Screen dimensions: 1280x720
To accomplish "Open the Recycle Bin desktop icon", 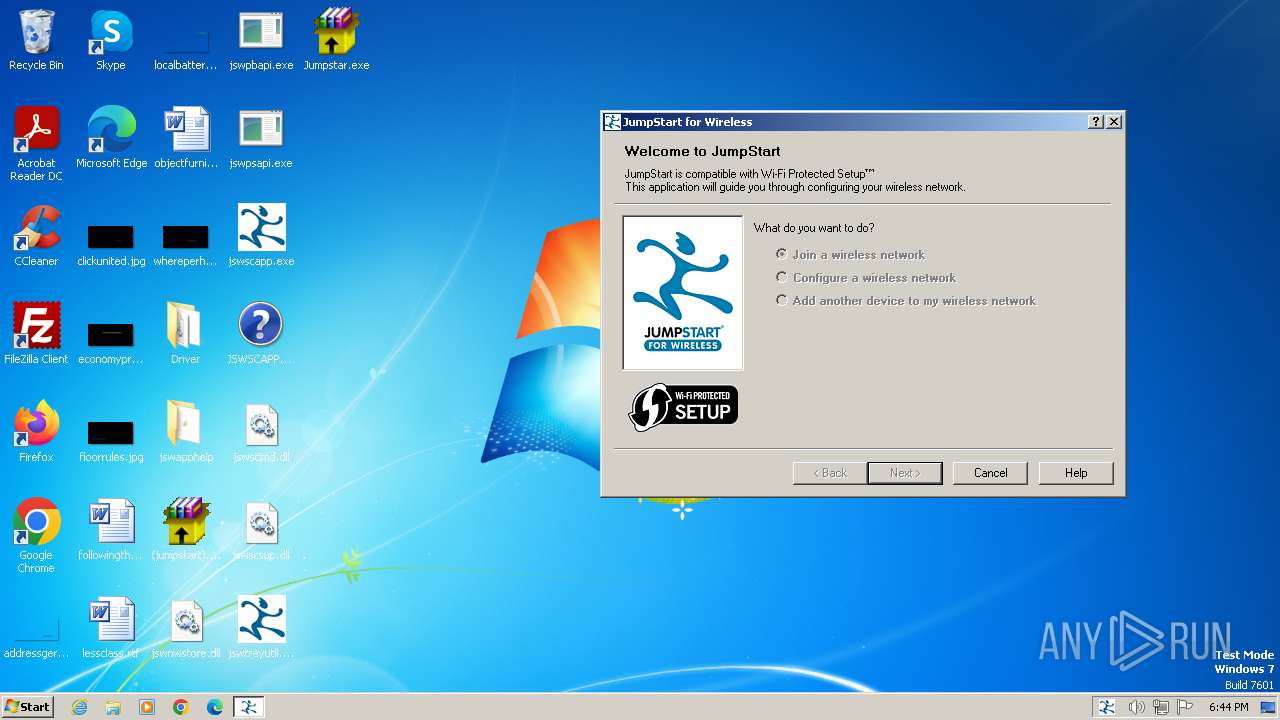I will coord(36,40).
